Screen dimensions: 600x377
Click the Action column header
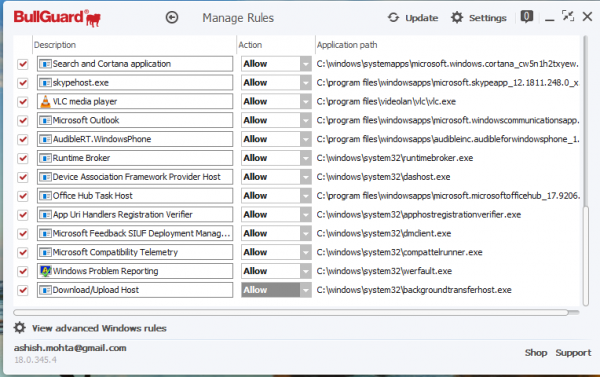click(250, 45)
